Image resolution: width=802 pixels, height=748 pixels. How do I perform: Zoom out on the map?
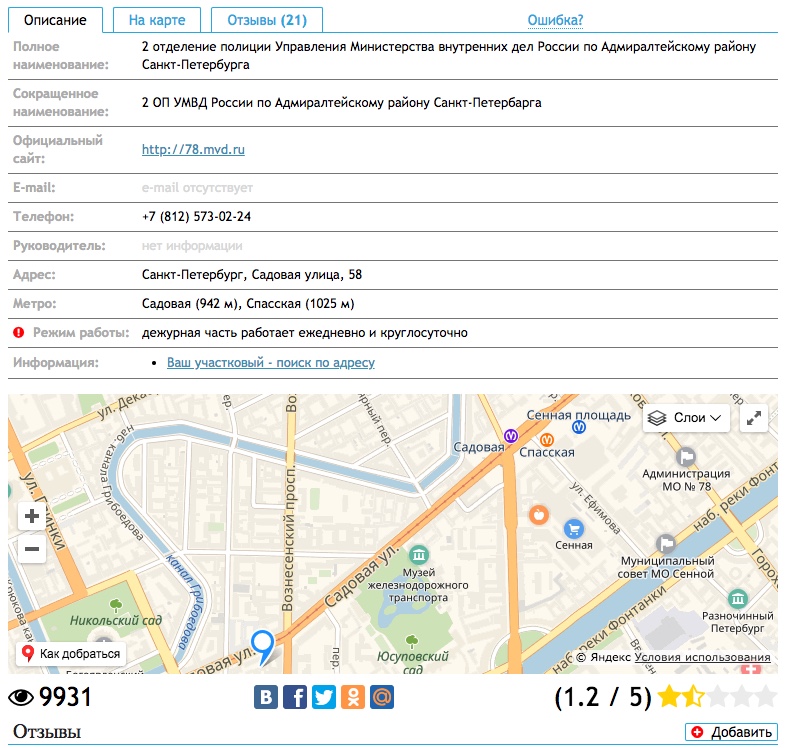click(x=32, y=548)
